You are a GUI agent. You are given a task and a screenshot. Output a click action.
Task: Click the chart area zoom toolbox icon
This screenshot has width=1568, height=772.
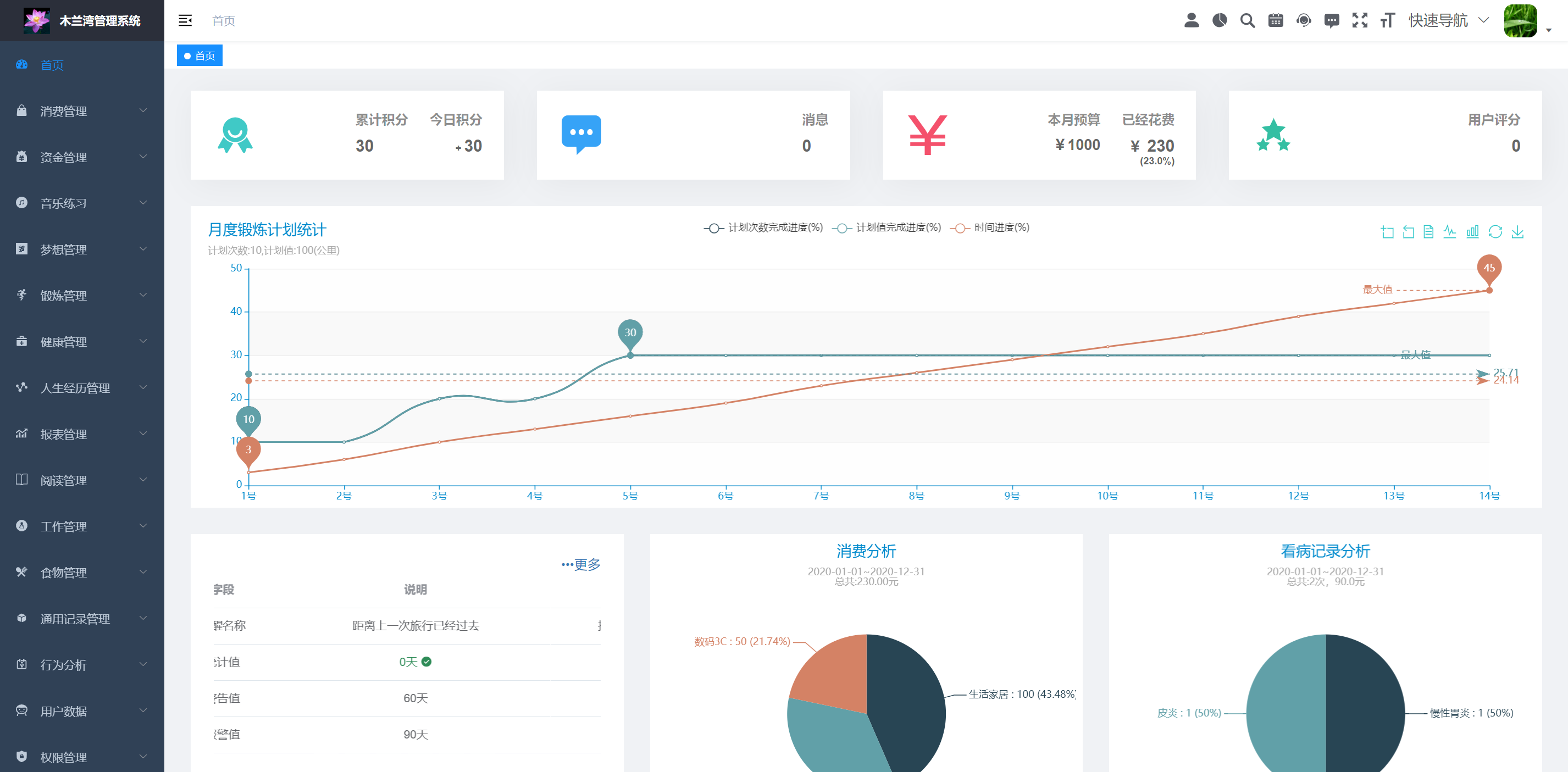[x=1387, y=232]
